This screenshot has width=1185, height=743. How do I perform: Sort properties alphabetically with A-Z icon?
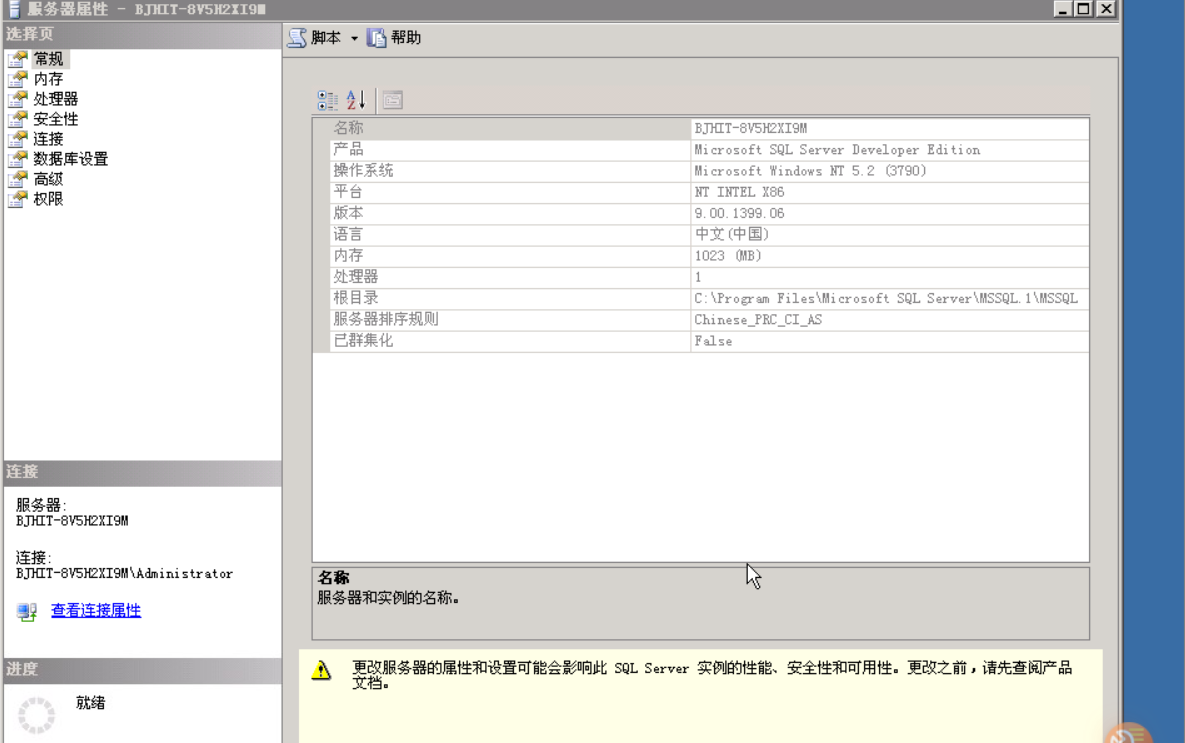(356, 100)
